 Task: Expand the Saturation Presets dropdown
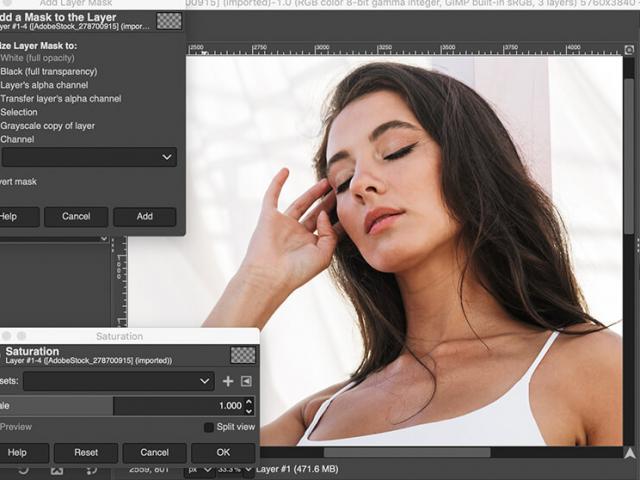(x=118, y=381)
